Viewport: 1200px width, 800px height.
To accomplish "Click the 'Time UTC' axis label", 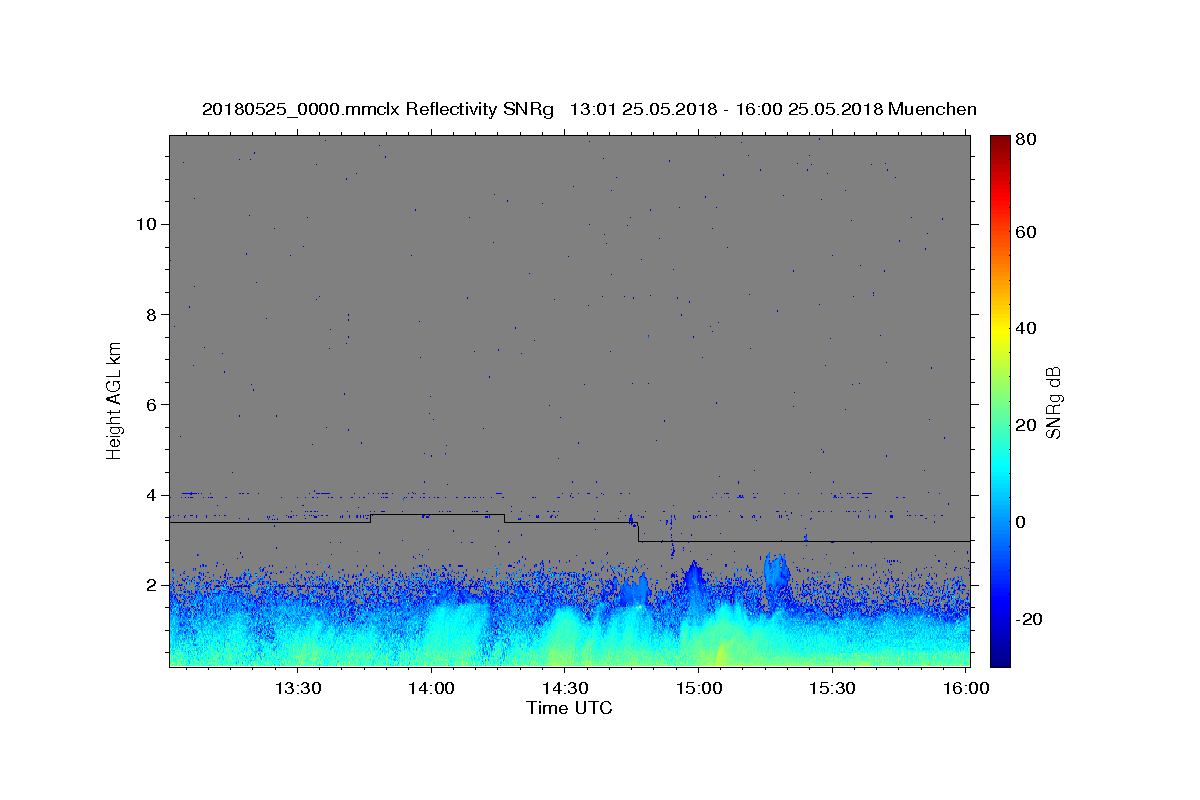I will 569,708.
